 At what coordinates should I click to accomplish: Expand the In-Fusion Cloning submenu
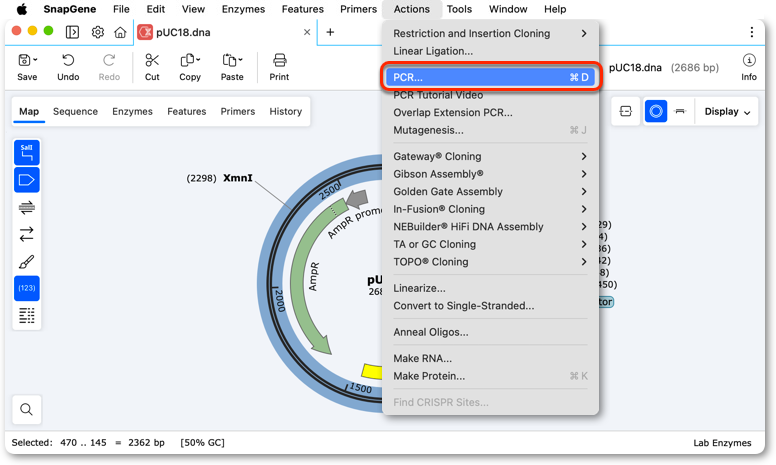click(490, 209)
